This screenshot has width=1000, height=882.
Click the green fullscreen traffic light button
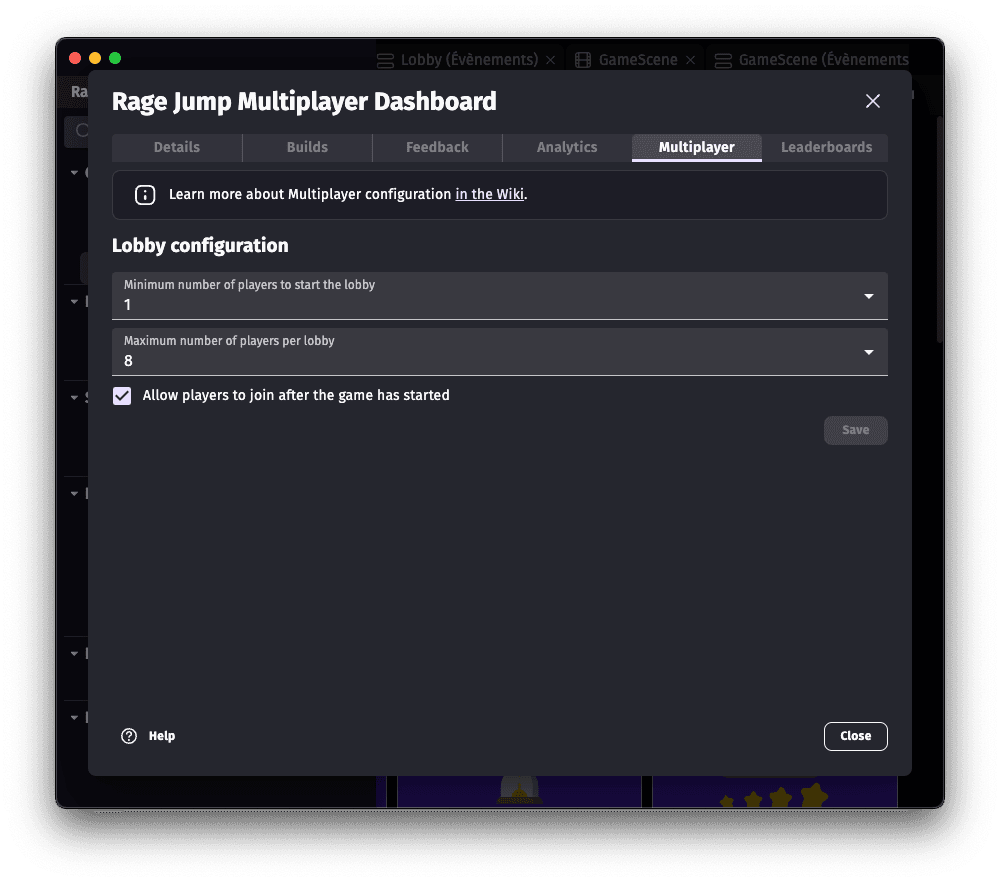[x=115, y=58]
